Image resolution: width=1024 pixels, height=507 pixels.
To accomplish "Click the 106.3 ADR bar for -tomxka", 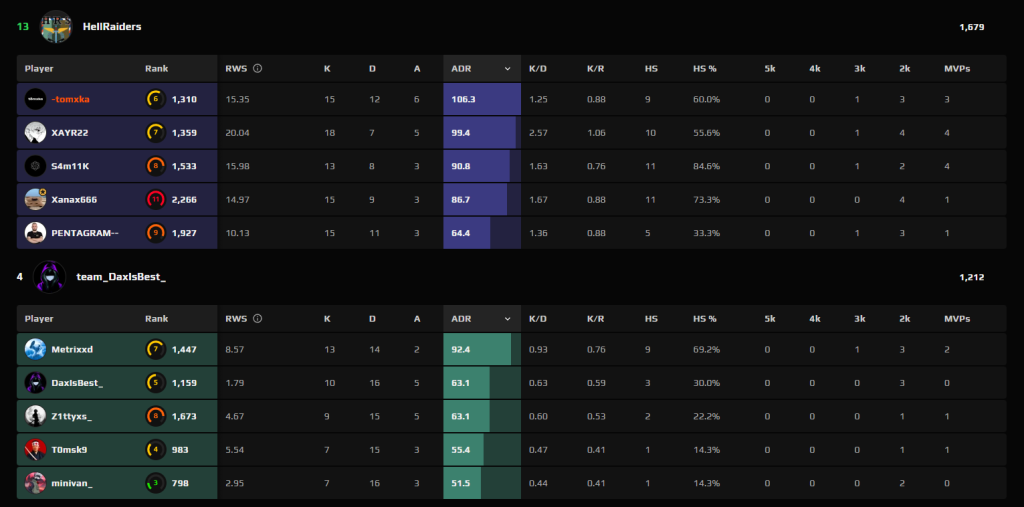I will tap(482, 99).
